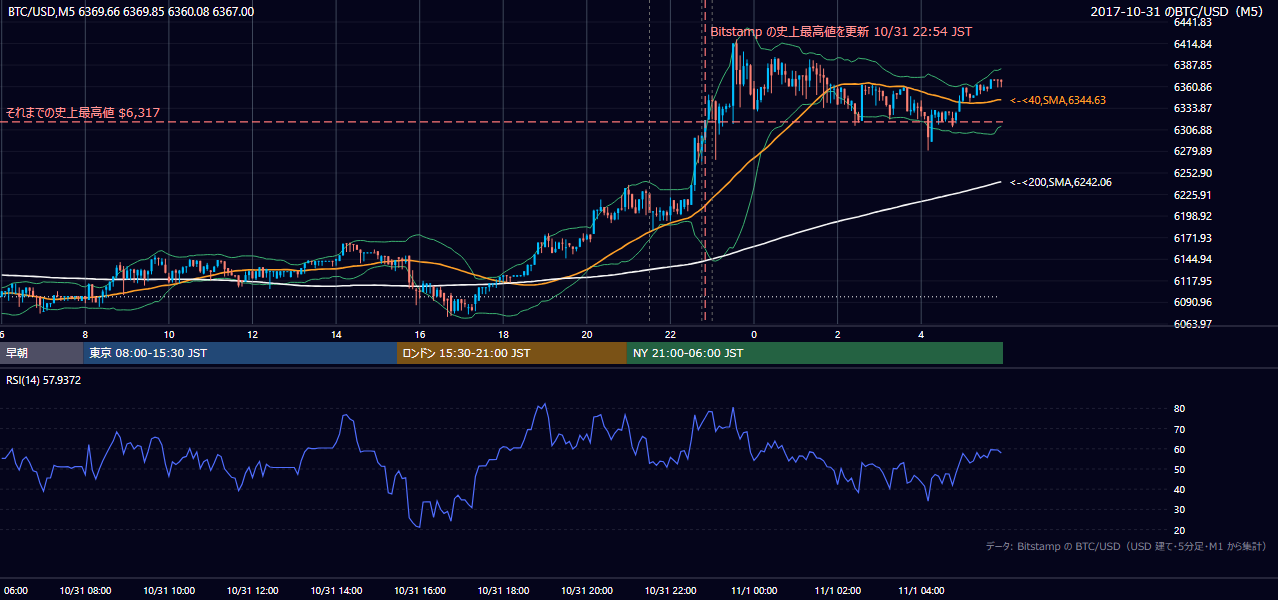
Task: Click price axis value 6144.94
Action: (x=1193, y=259)
